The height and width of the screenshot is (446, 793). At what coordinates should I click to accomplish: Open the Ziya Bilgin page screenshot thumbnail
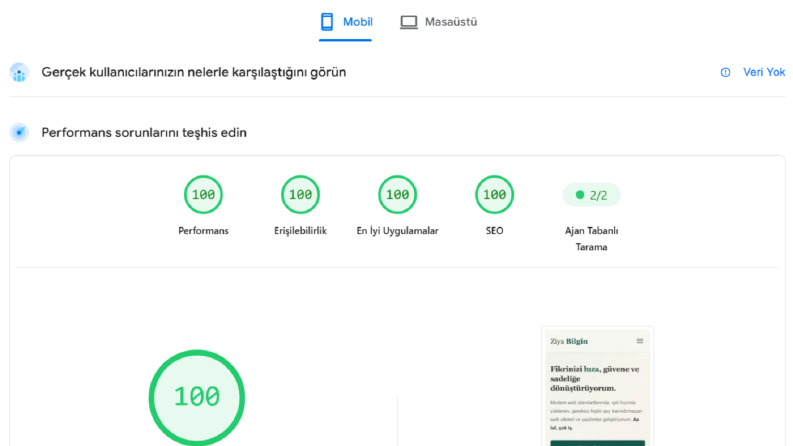click(x=597, y=386)
